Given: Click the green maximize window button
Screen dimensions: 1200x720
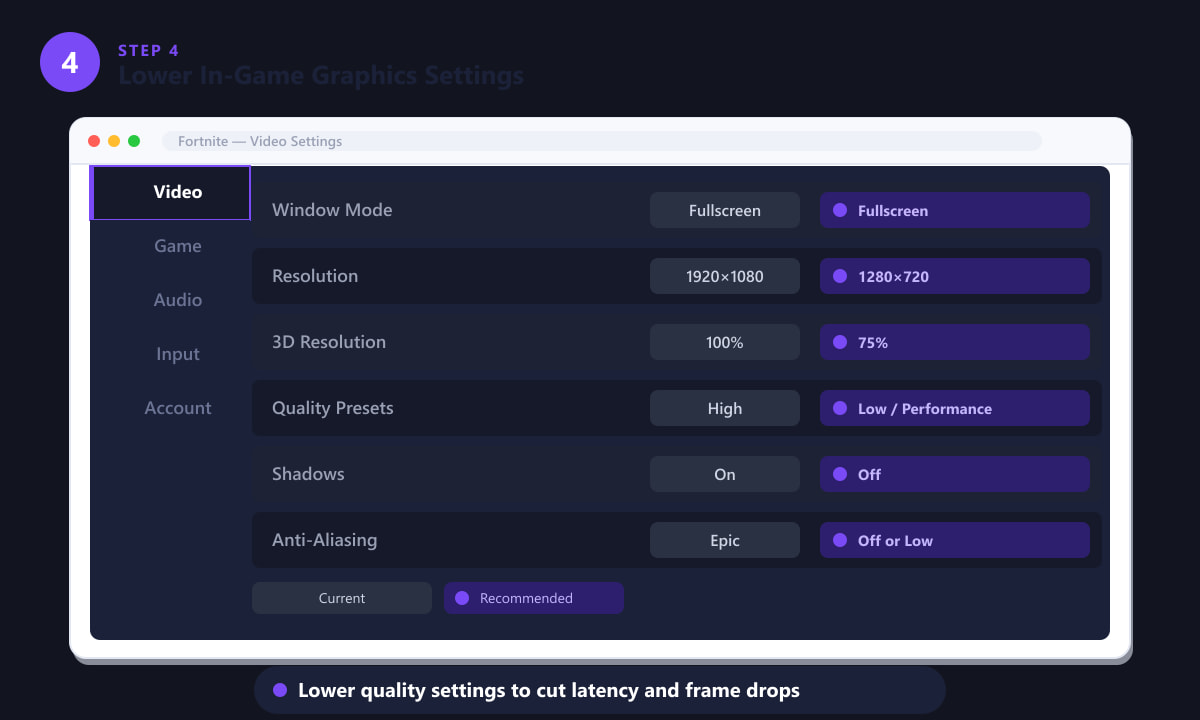Looking at the screenshot, I should click(x=134, y=141).
